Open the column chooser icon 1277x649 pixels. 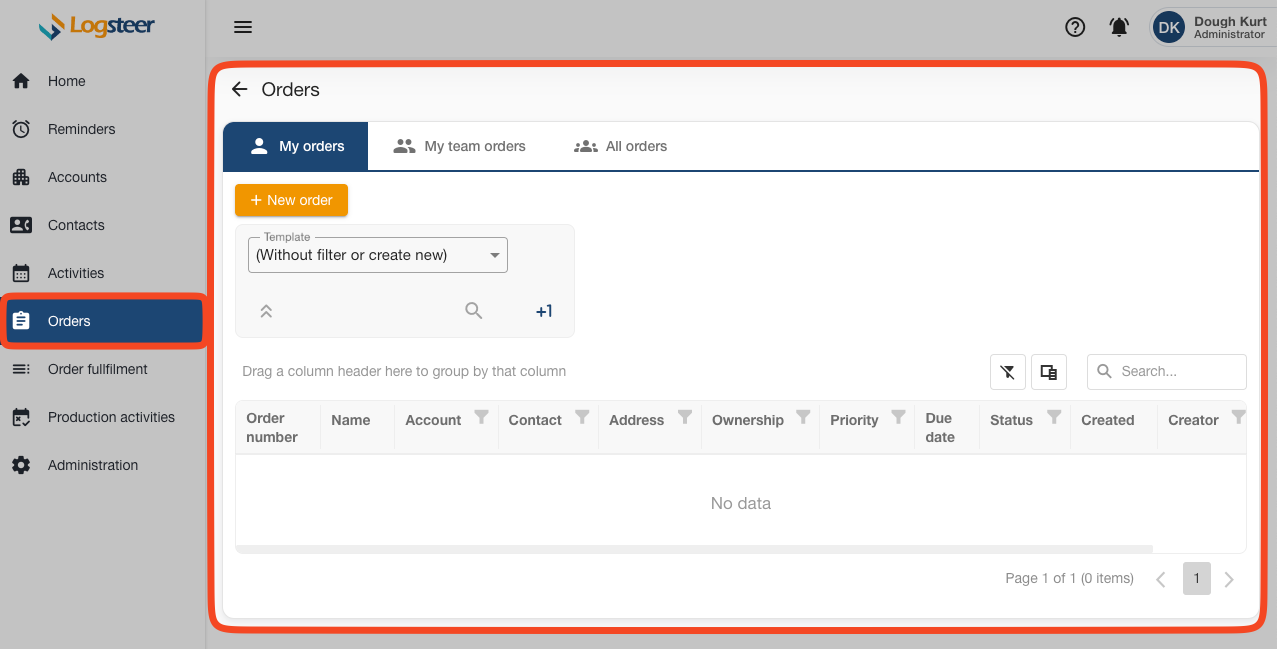coord(1048,372)
